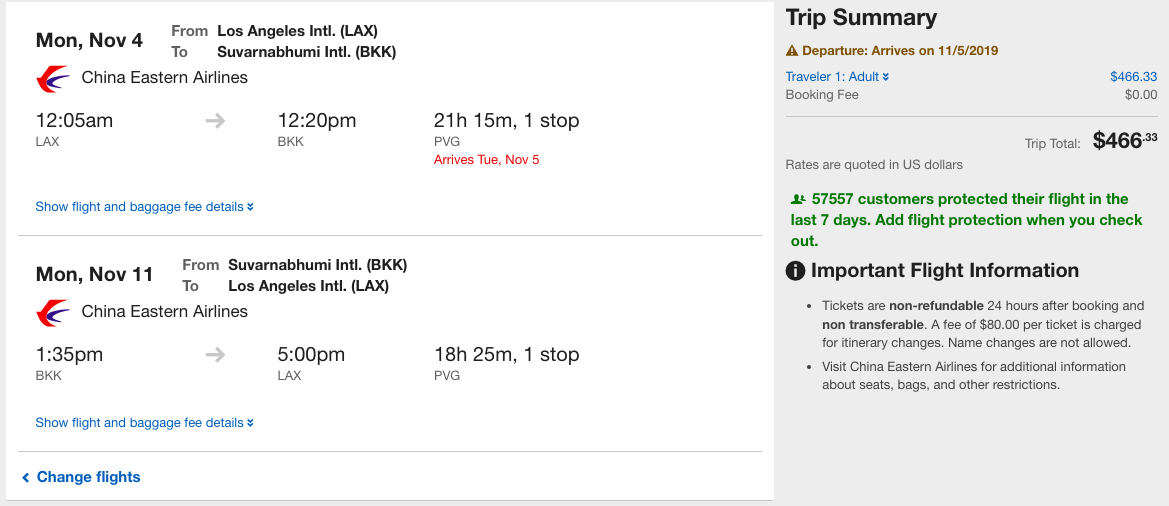Click the green flight protection message
The image size is (1169, 506).
[965, 220]
